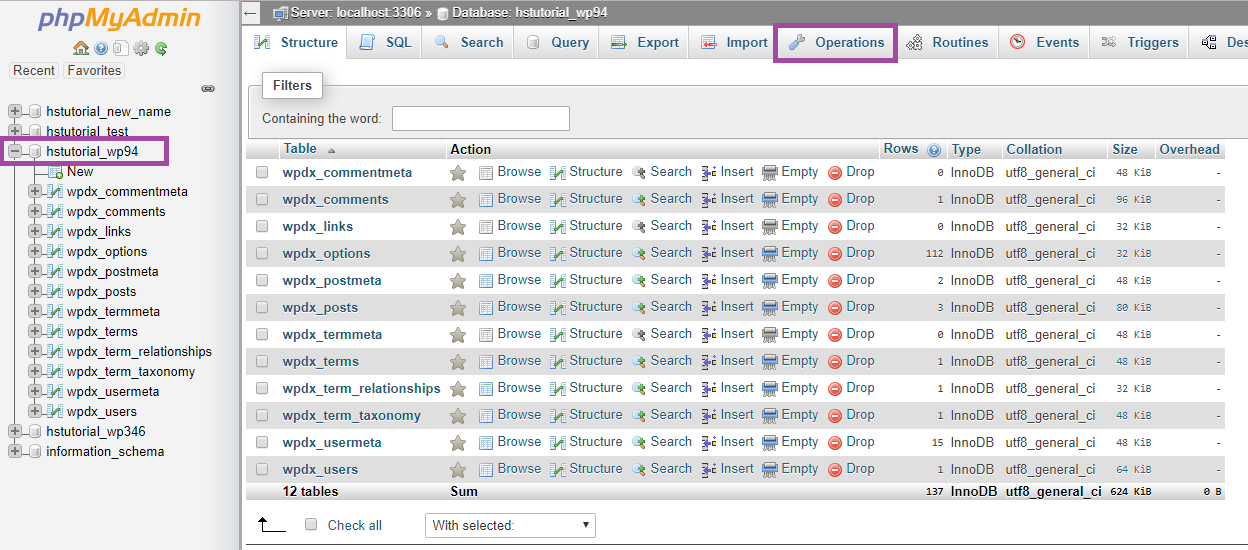Click green reload navigation panel icon
Screen dimensions: 1248x550
160,48
